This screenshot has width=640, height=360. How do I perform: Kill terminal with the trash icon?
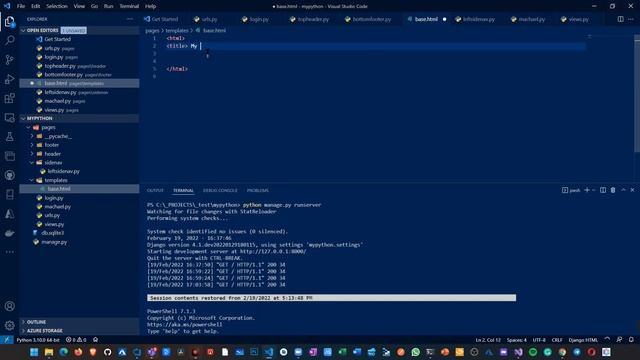[613, 190]
